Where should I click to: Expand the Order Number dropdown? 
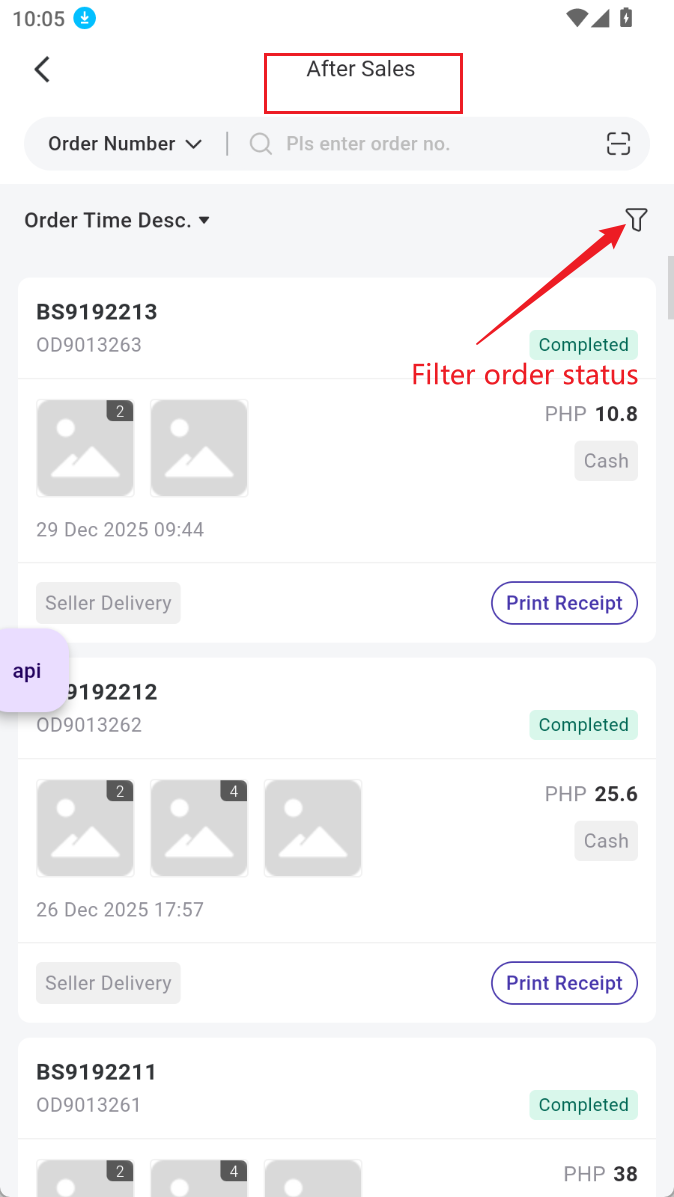(125, 144)
